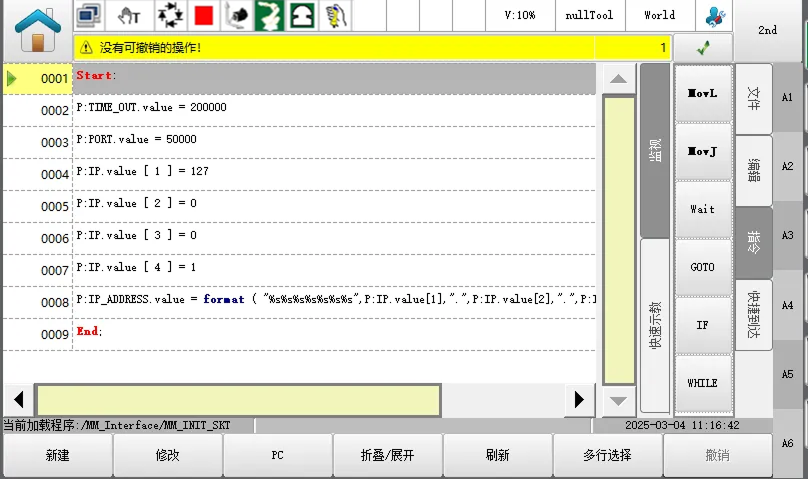Insert a GOTO instruction
Viewport: 808px width, 479px height.
(x=703, y=267)
